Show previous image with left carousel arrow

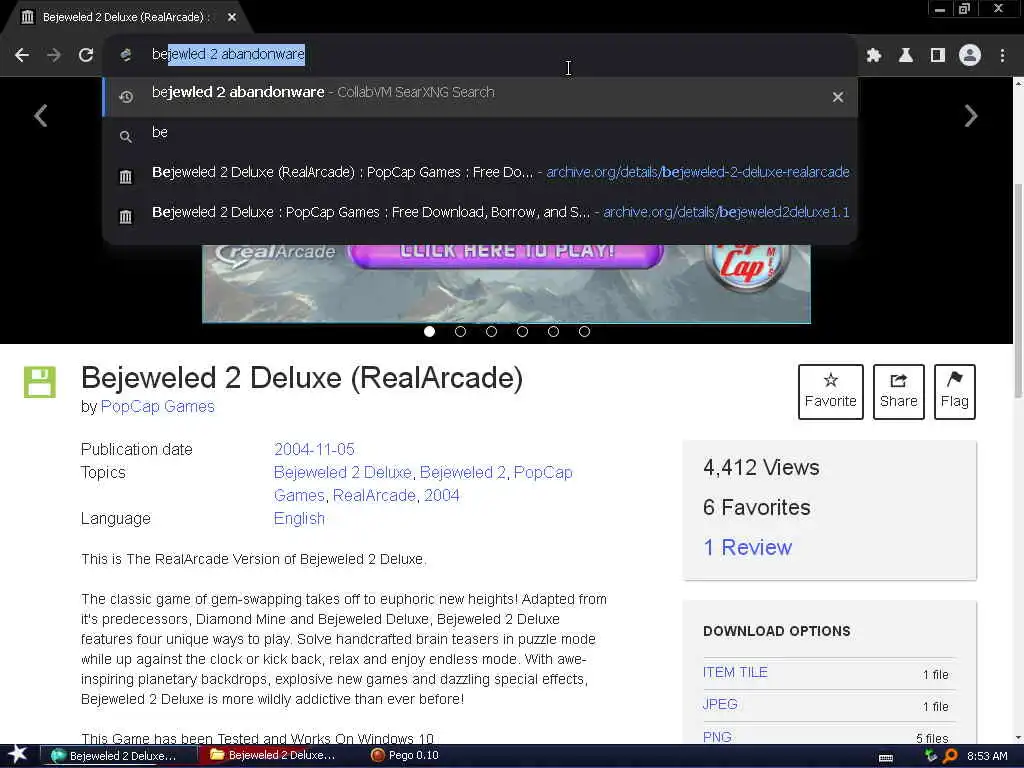pyautogui.click(x=41, y=116)
